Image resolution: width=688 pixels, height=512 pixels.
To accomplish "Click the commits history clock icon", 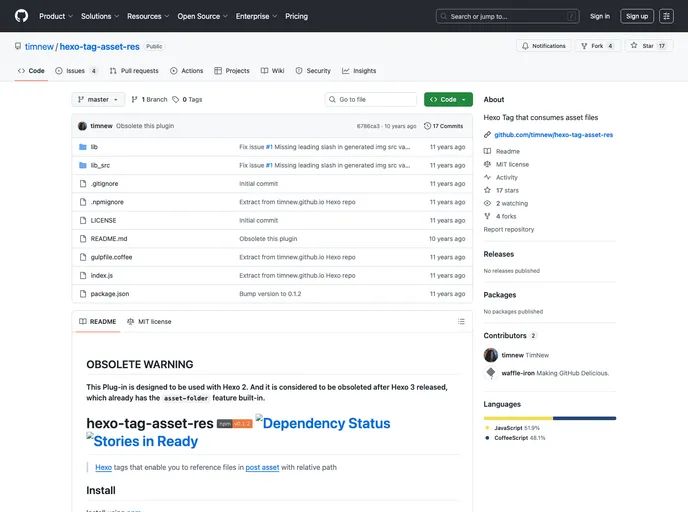I will (427, 126).
